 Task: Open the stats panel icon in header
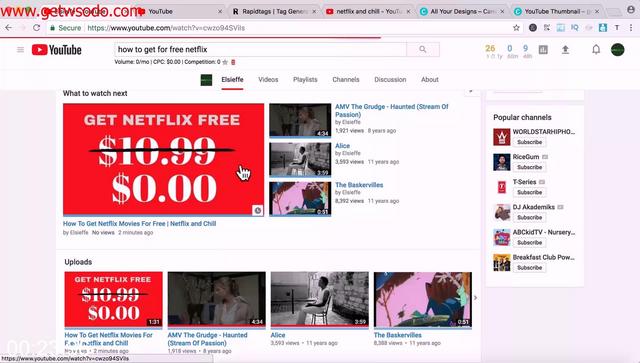click(x=543, y=50)
